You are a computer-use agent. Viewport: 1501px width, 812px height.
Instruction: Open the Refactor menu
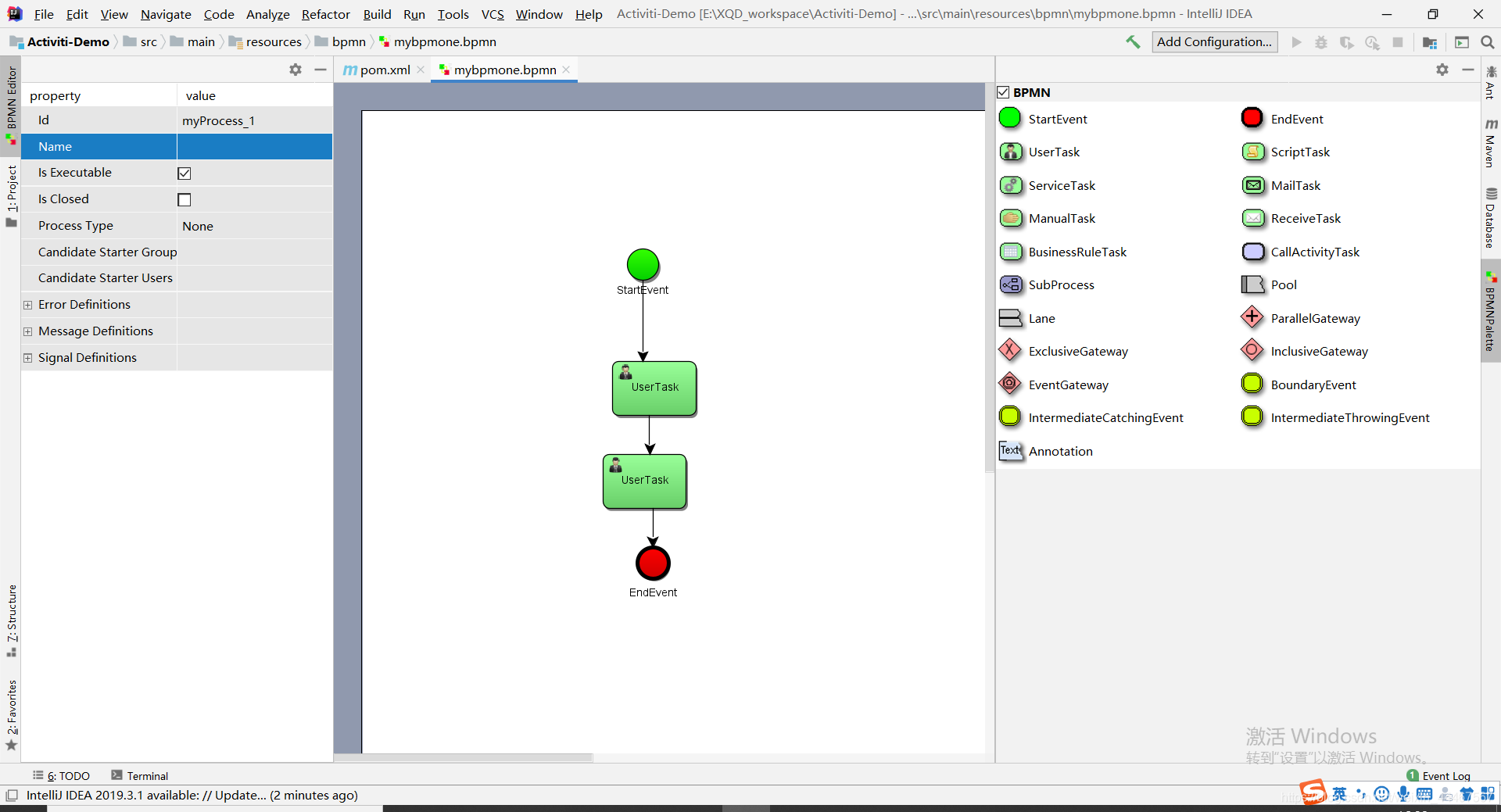click(325, 14)
